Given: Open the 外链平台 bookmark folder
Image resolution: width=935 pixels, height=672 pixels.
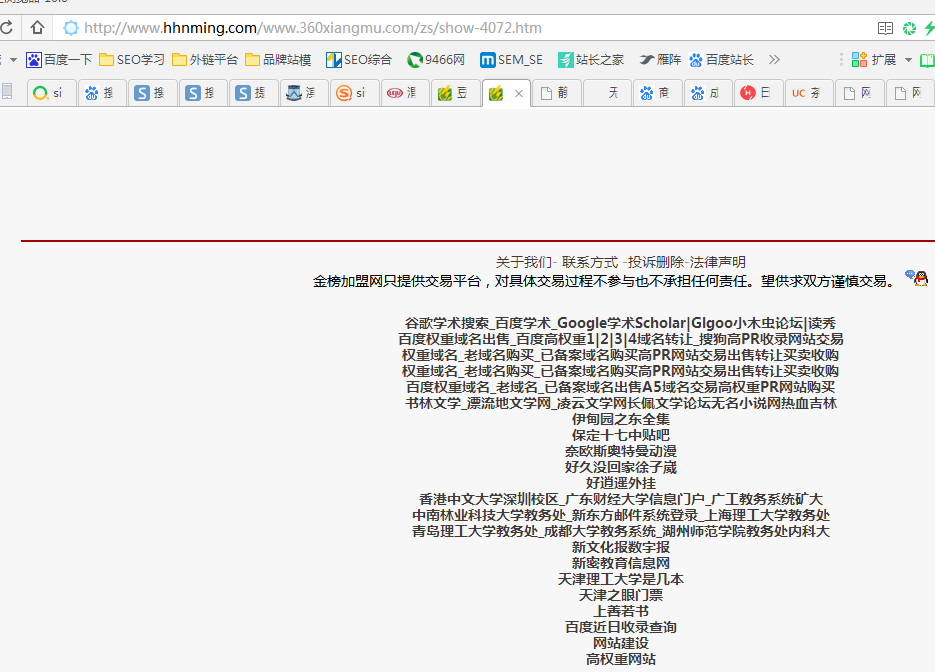Looking at the screenshot, I should tap(205, 60).
